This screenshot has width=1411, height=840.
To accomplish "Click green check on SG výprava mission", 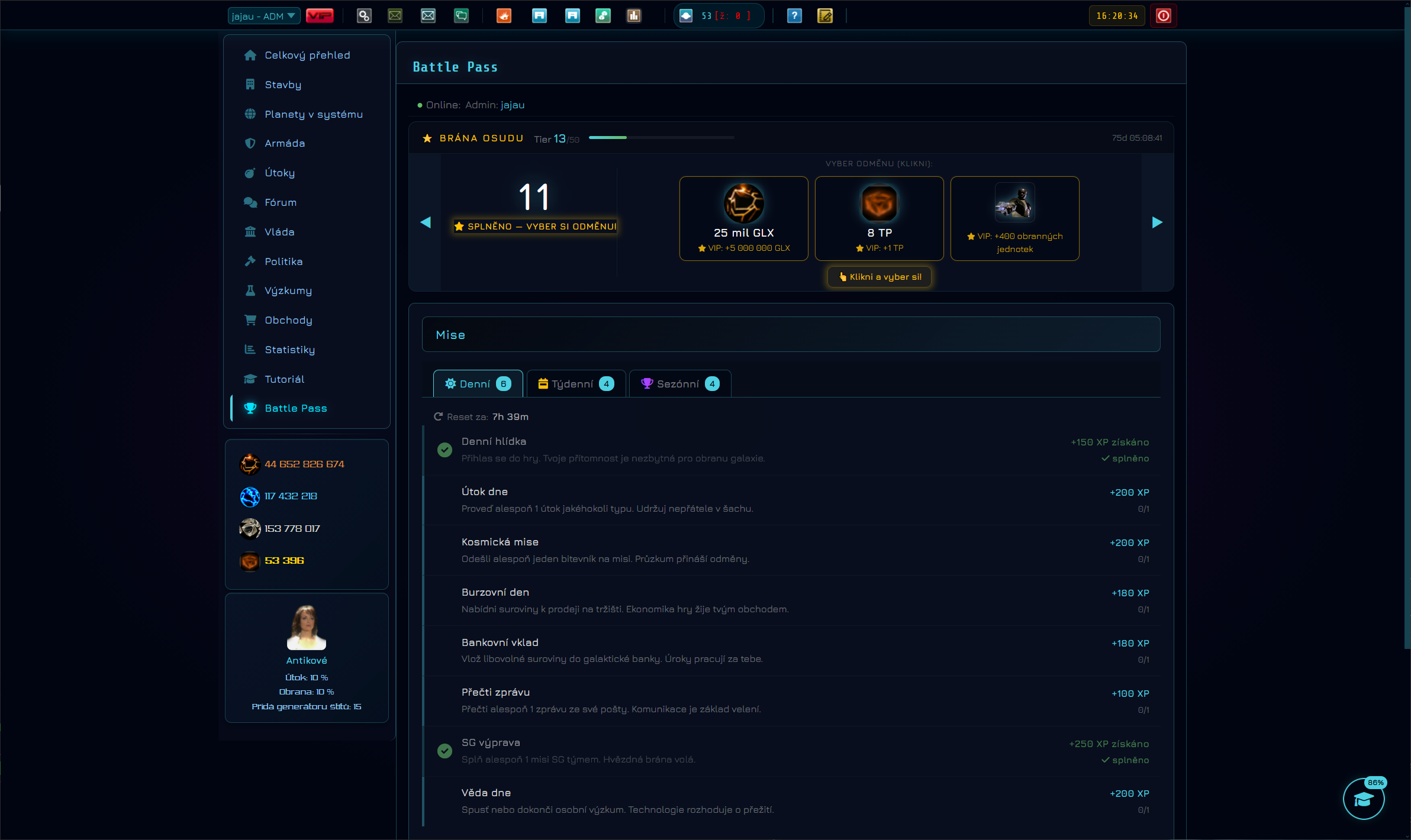I will click(444, 751).
